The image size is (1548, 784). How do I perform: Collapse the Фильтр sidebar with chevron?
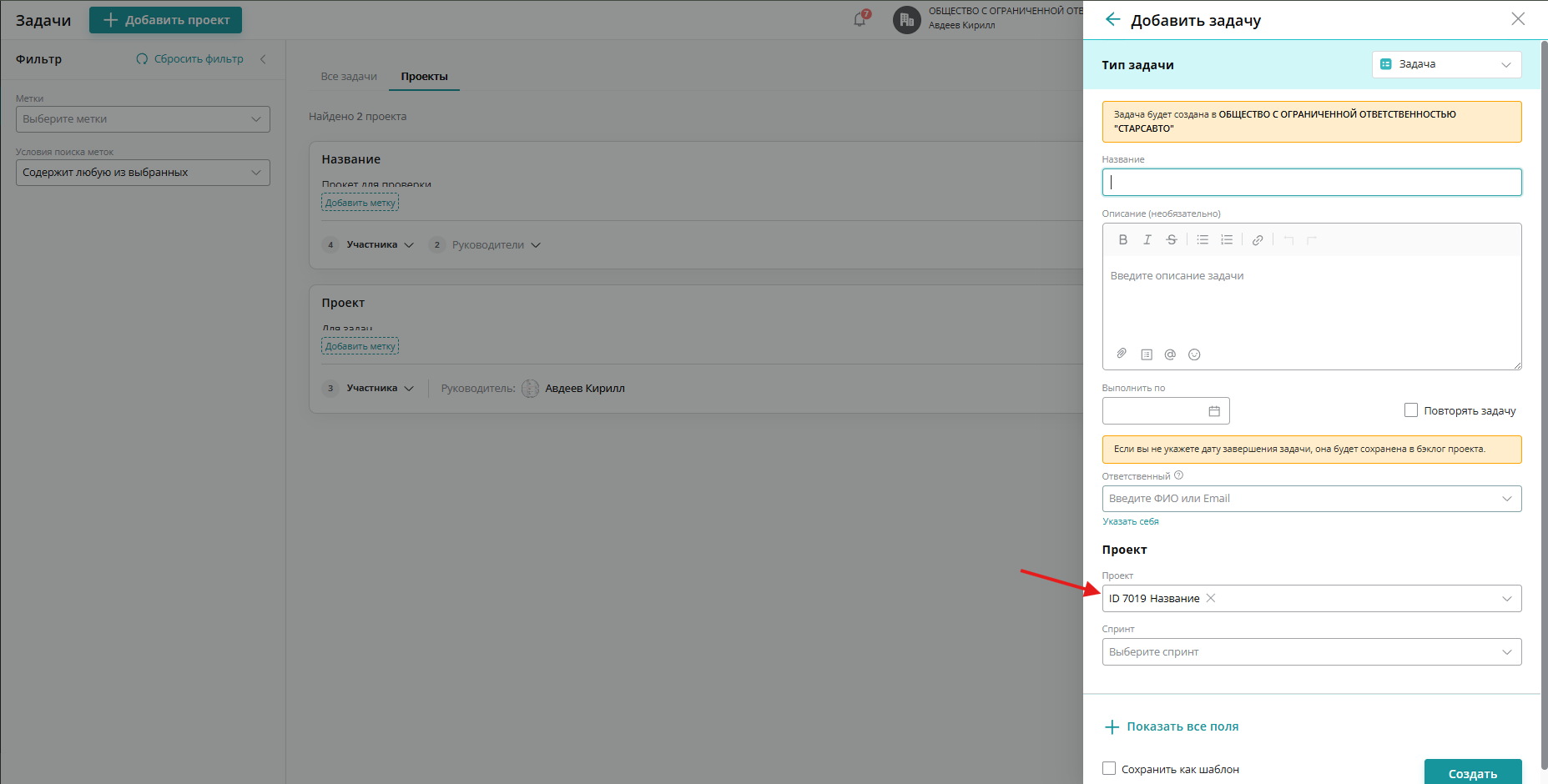click(x=263, y=59)
